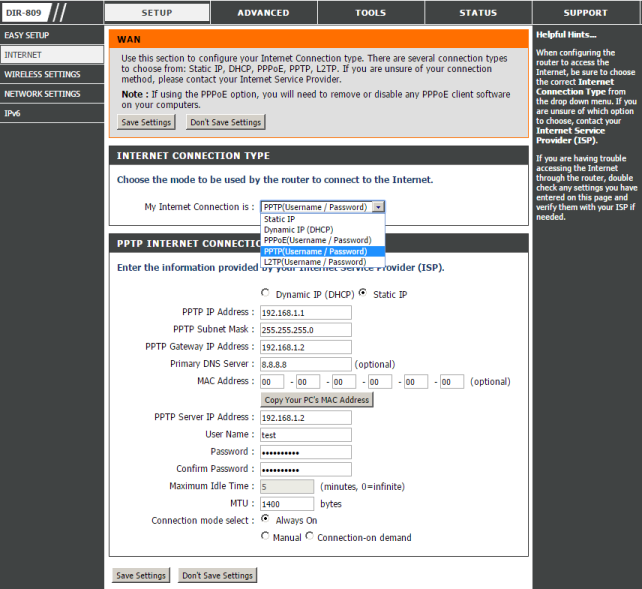Select INTERNET in sidebar
Viewport: 642px width, 589px height.
click(52, 55)
